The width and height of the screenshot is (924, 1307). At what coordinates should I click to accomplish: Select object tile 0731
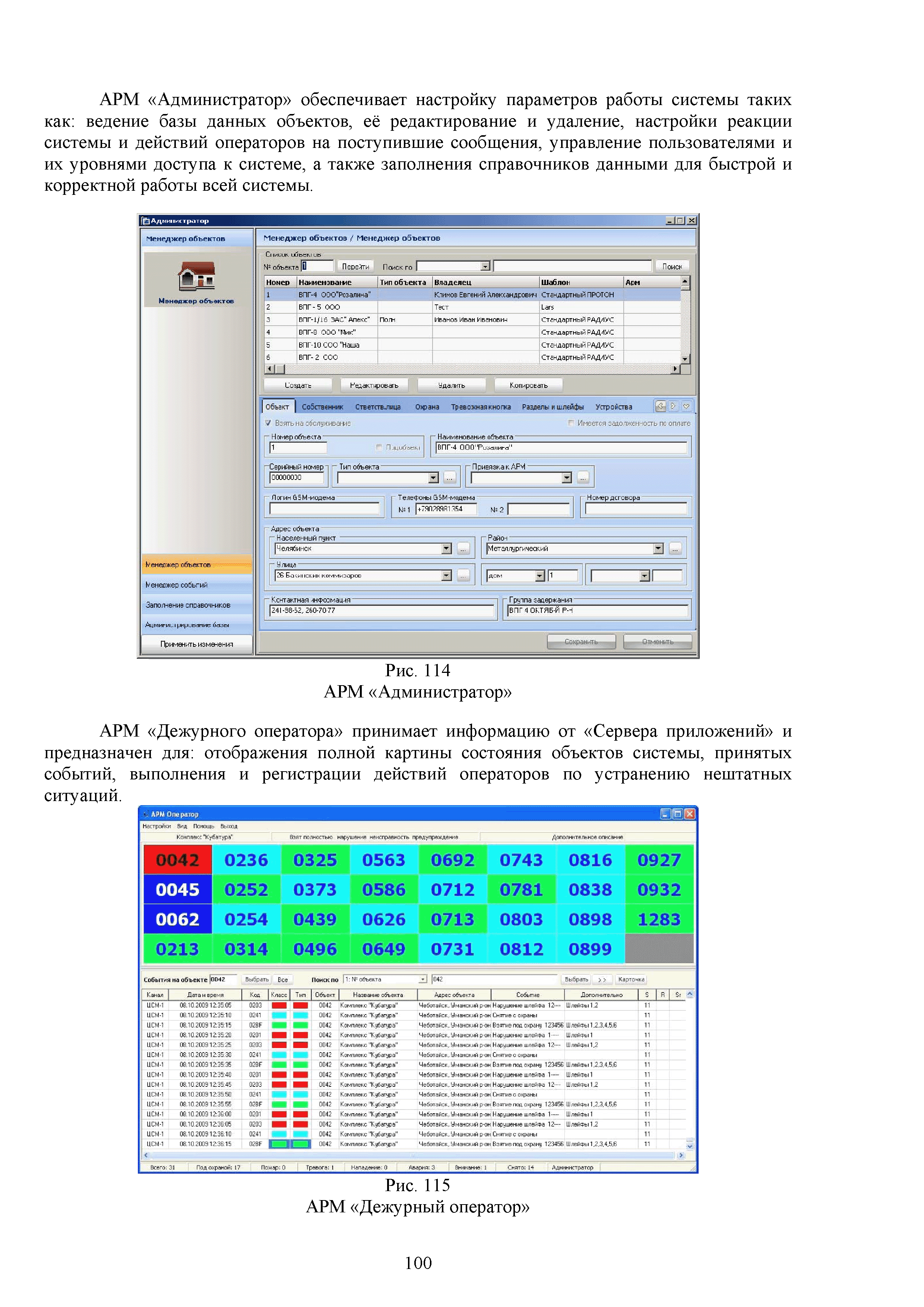(453, 948)
